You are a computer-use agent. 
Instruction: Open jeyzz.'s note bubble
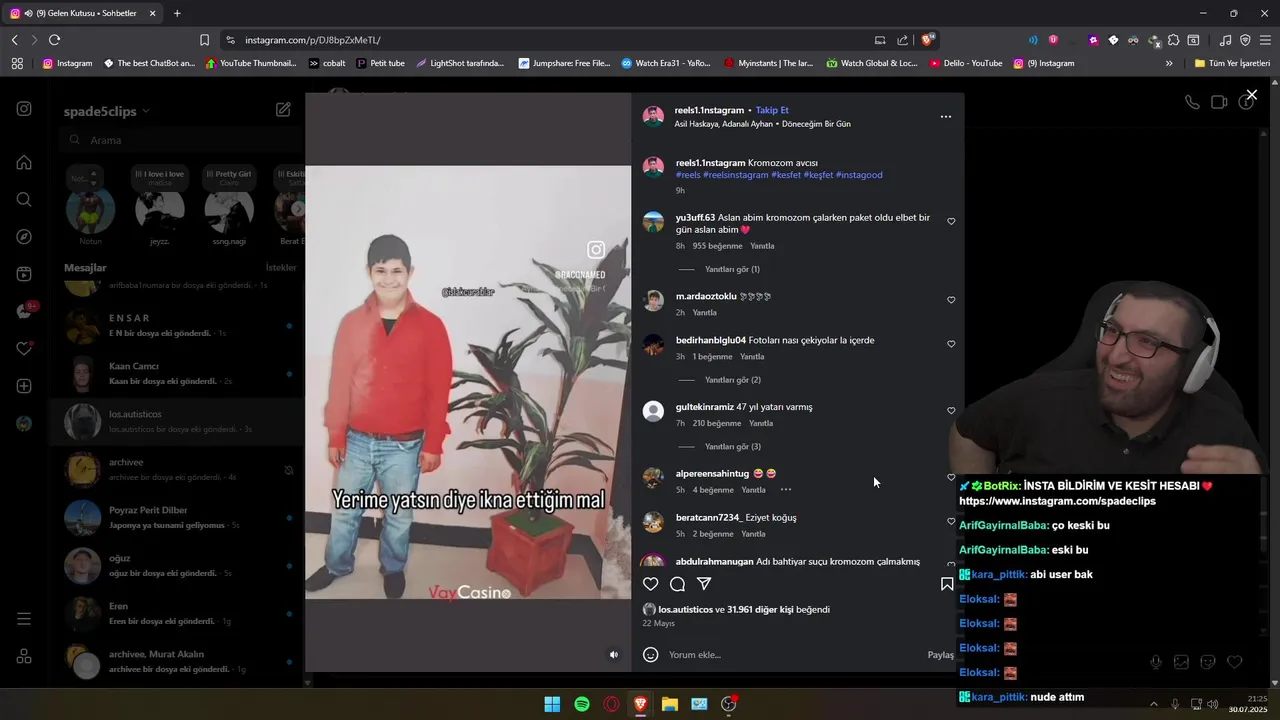160,178
